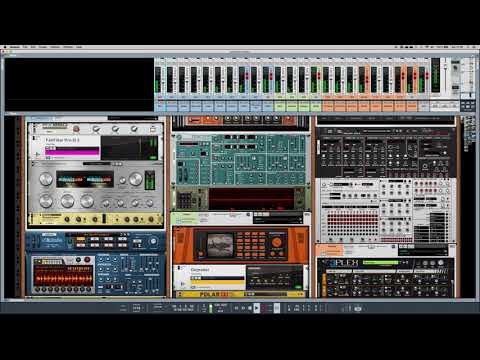Click the red round button above the Dr. Octo Rex waveform
The width and height of the screenshot is (480, 360).
pyautogui.click(x=87, y=260)
